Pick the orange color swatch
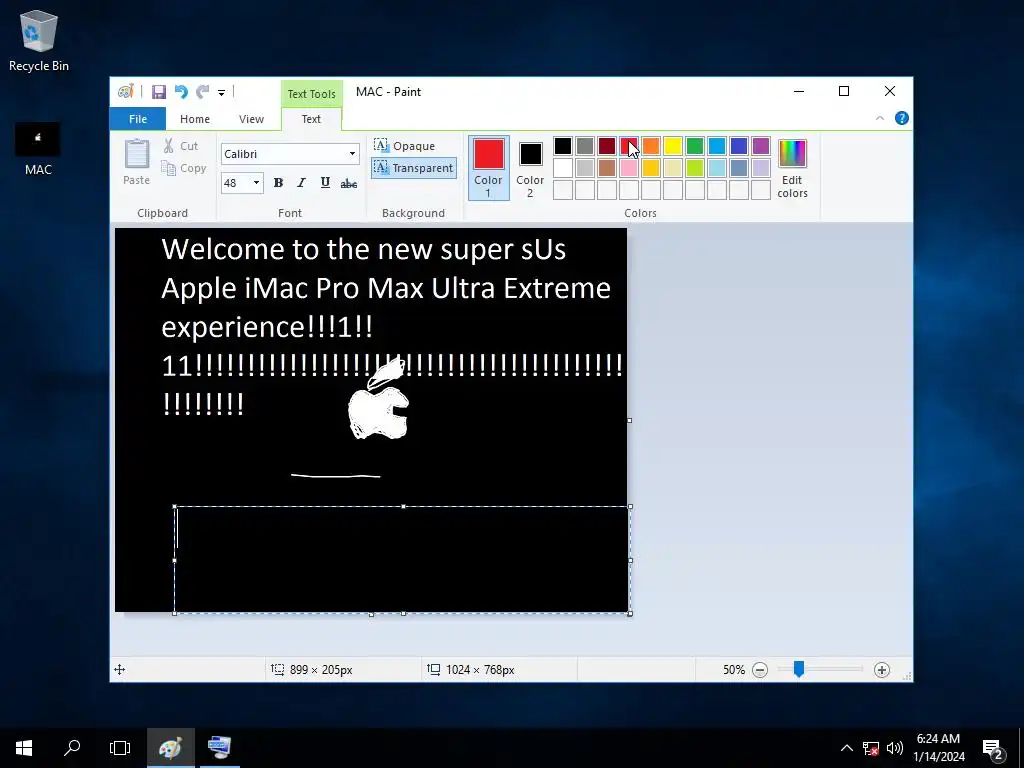This screenshot has height=768, width=1024. click(651, 146)
